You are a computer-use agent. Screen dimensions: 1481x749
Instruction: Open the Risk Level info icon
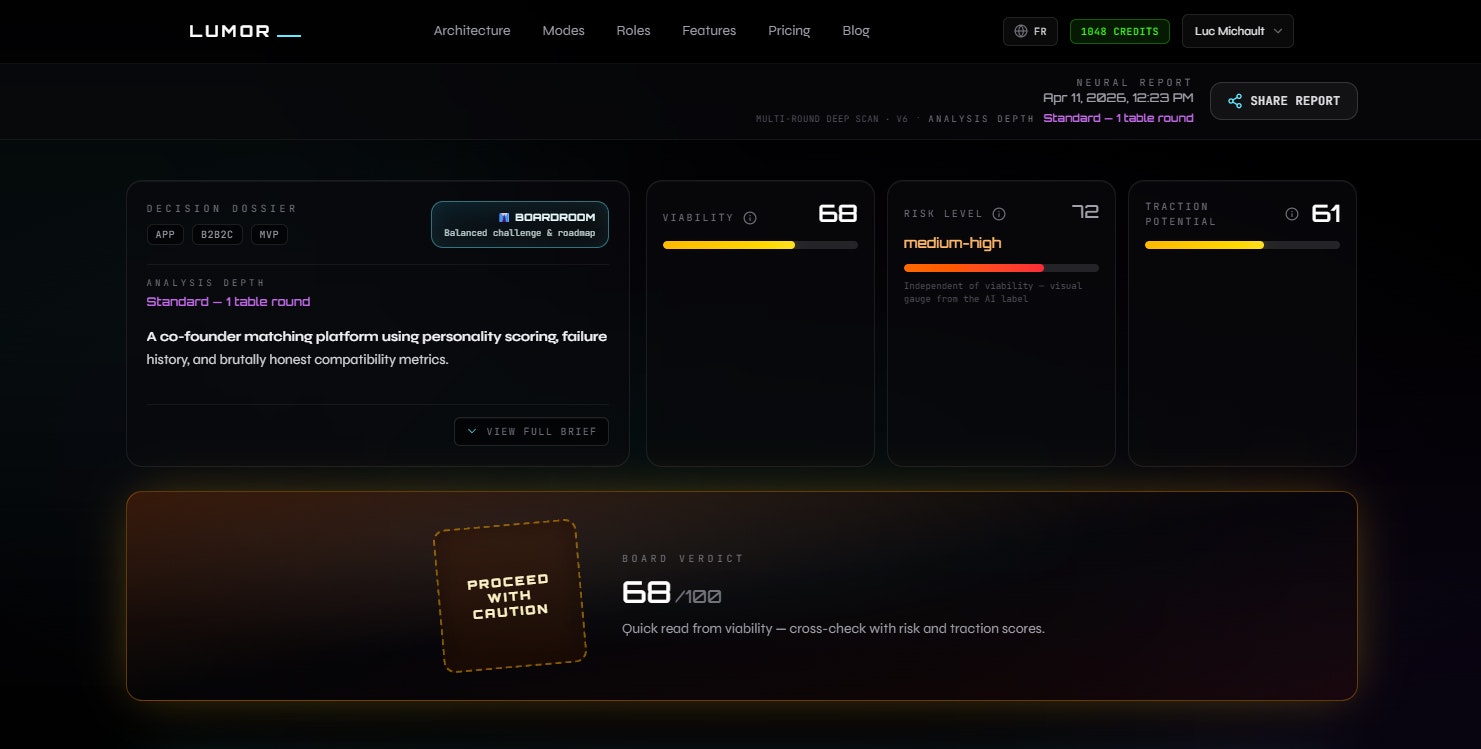pos(999,214)
